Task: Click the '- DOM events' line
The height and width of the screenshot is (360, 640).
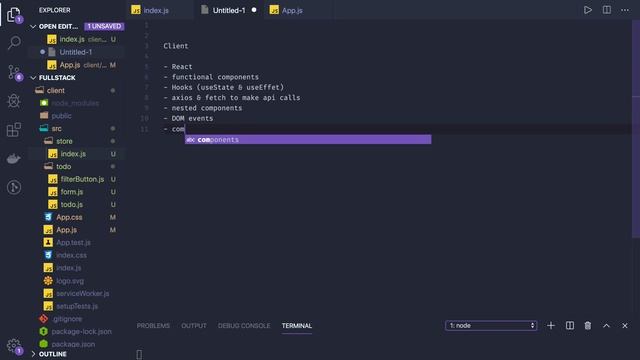Action: tap(188, 118)
